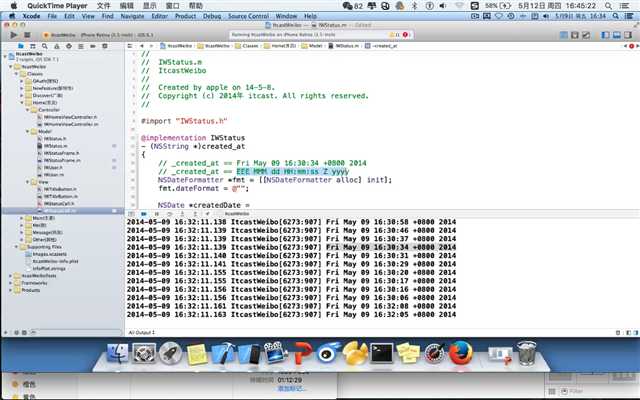Open Terminal from the Dock

click(382, 353)
